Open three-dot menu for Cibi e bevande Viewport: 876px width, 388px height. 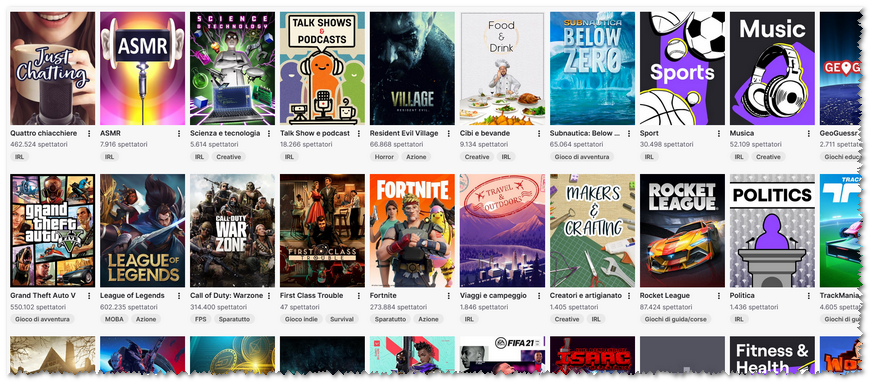point(539,133)
